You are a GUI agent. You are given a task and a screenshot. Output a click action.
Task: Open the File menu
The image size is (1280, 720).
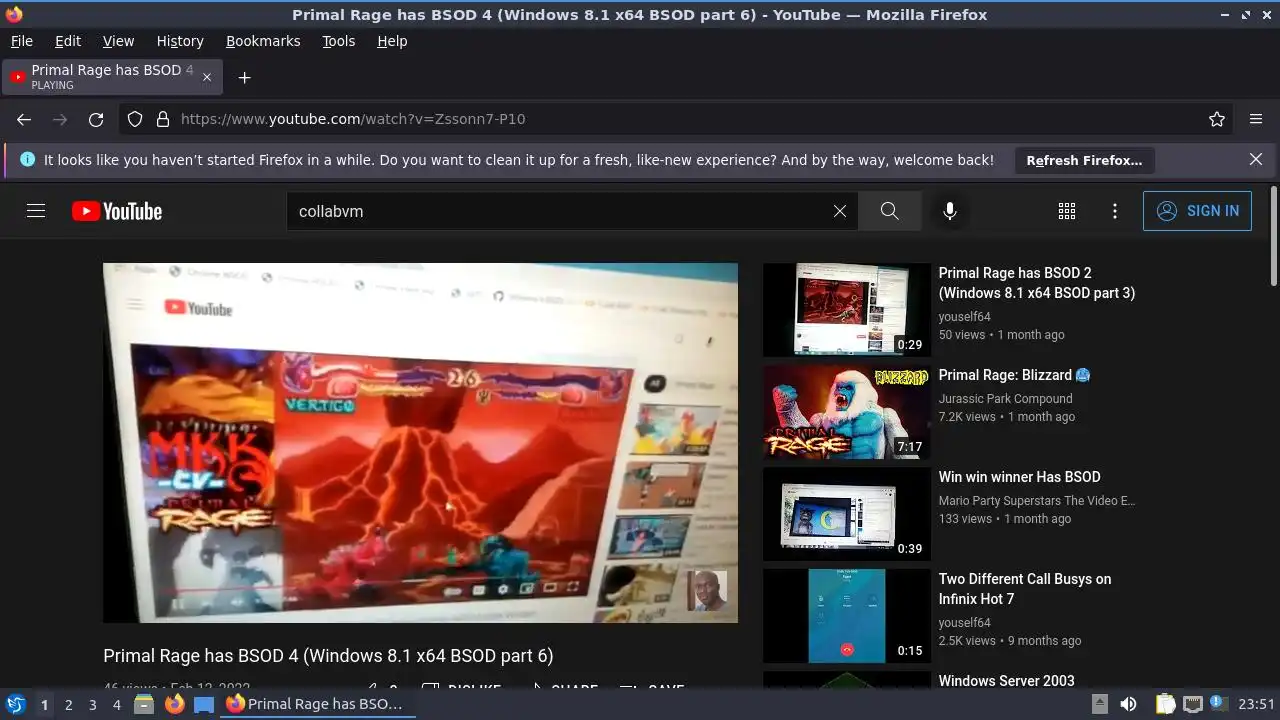(x=21, y=41)
